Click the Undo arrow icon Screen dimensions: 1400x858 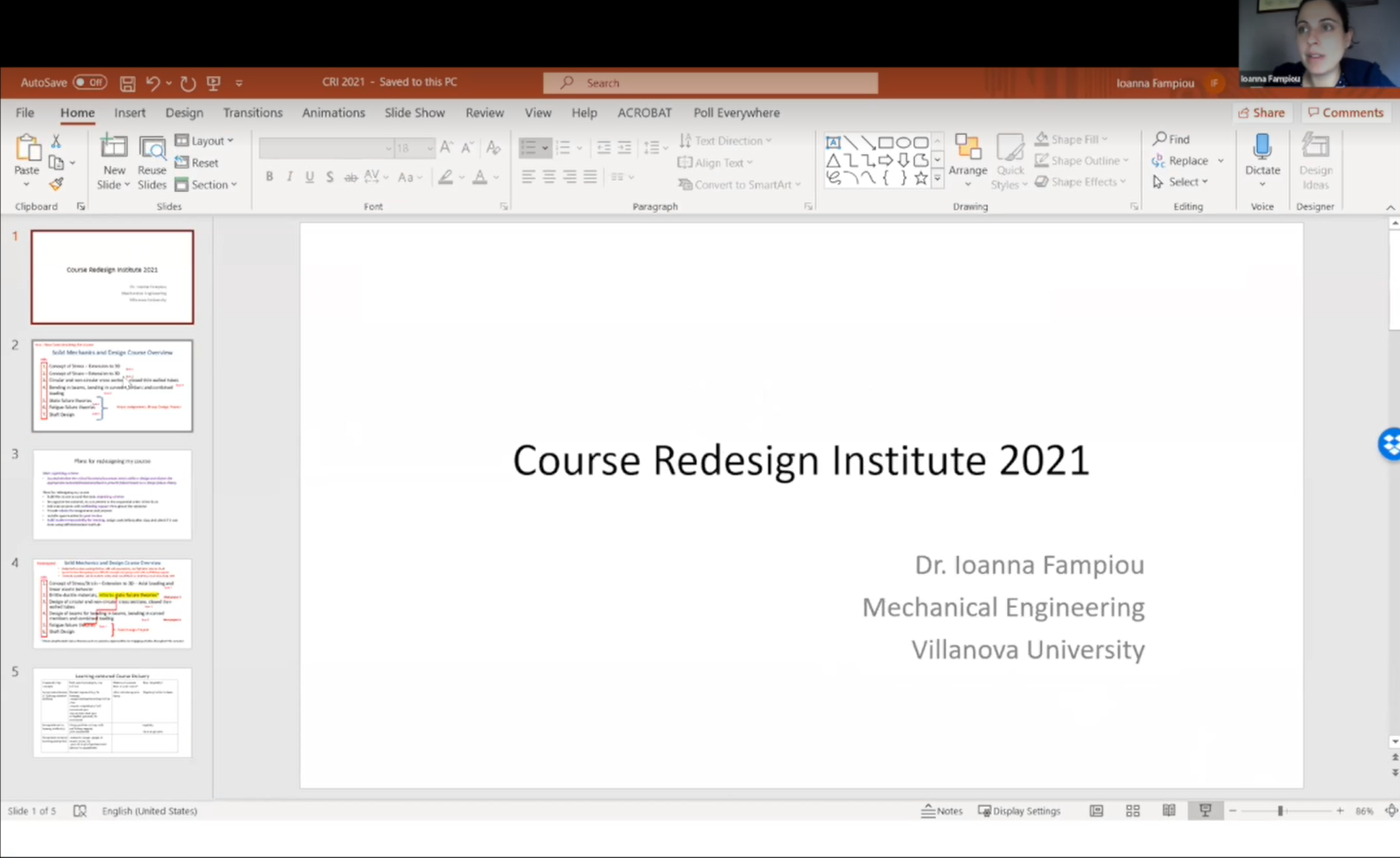[152, 82]
